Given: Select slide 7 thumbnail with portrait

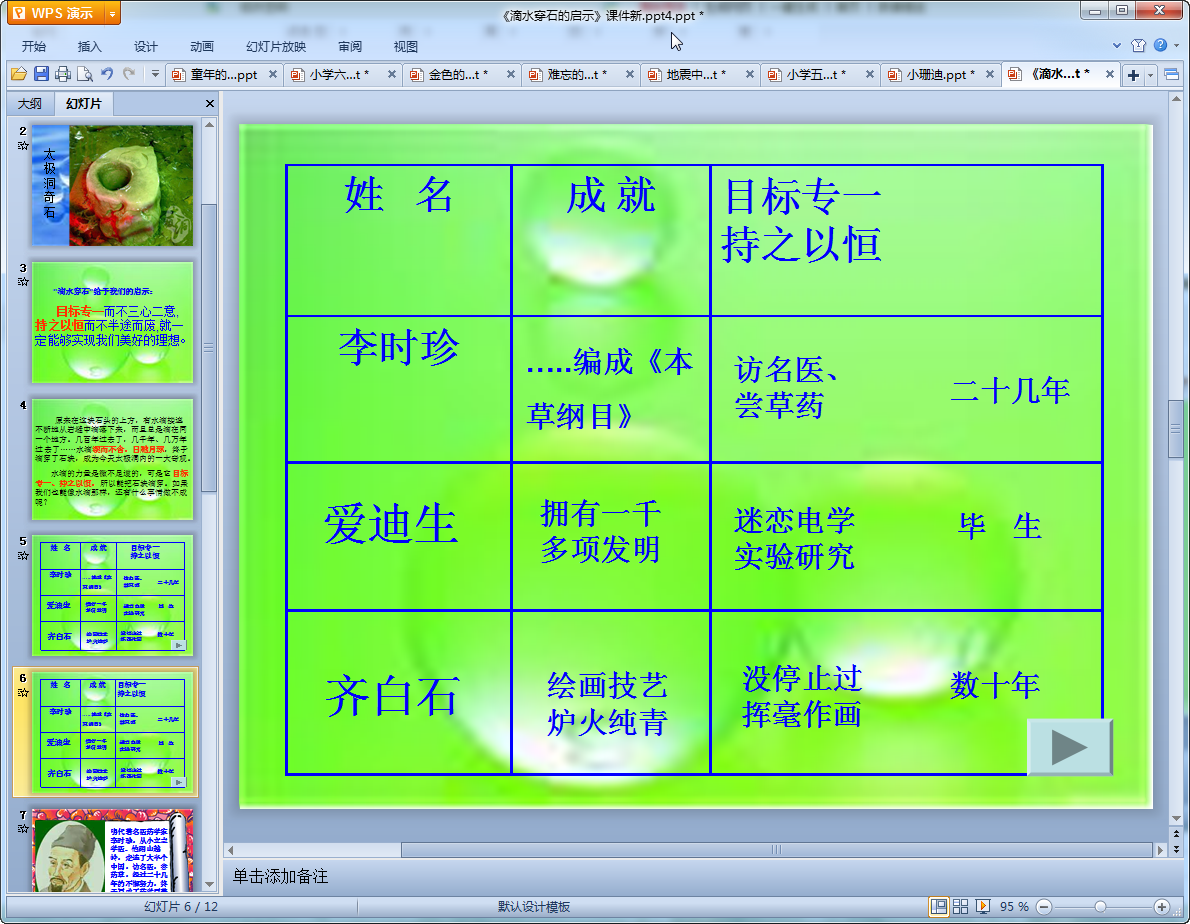Looking at the screenshot, I should [112, 850].
